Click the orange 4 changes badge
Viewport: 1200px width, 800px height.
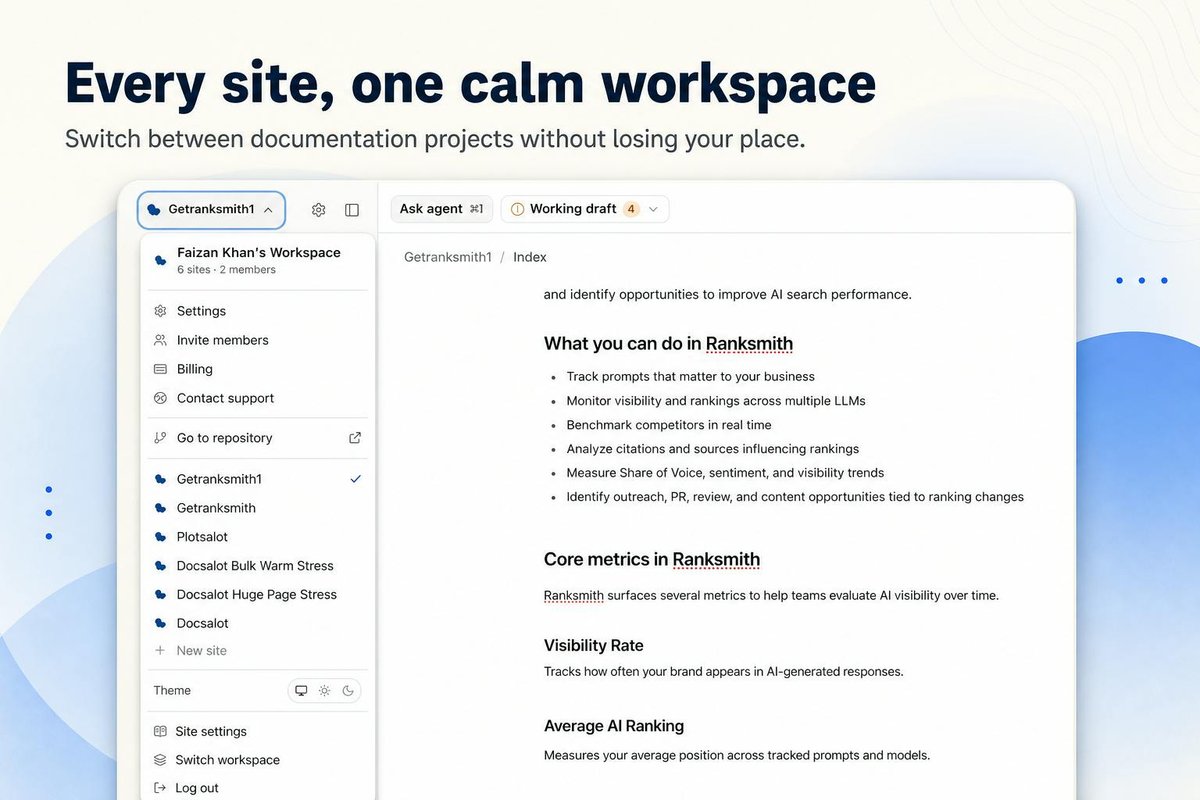631,209
